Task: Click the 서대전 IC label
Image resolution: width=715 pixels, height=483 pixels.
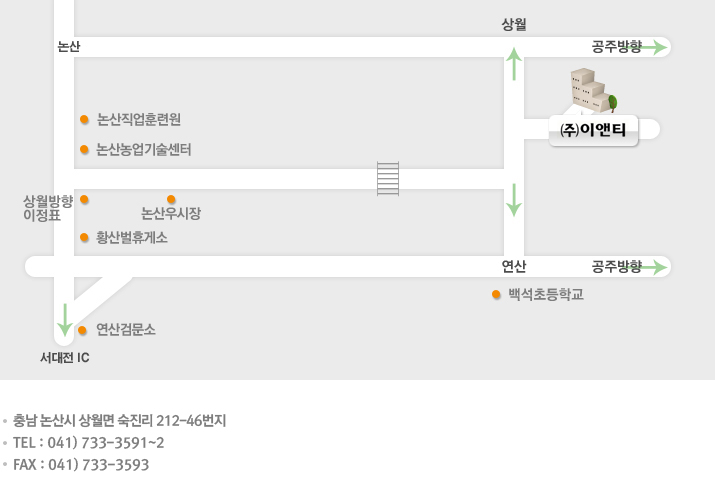Action: [65, 358]
